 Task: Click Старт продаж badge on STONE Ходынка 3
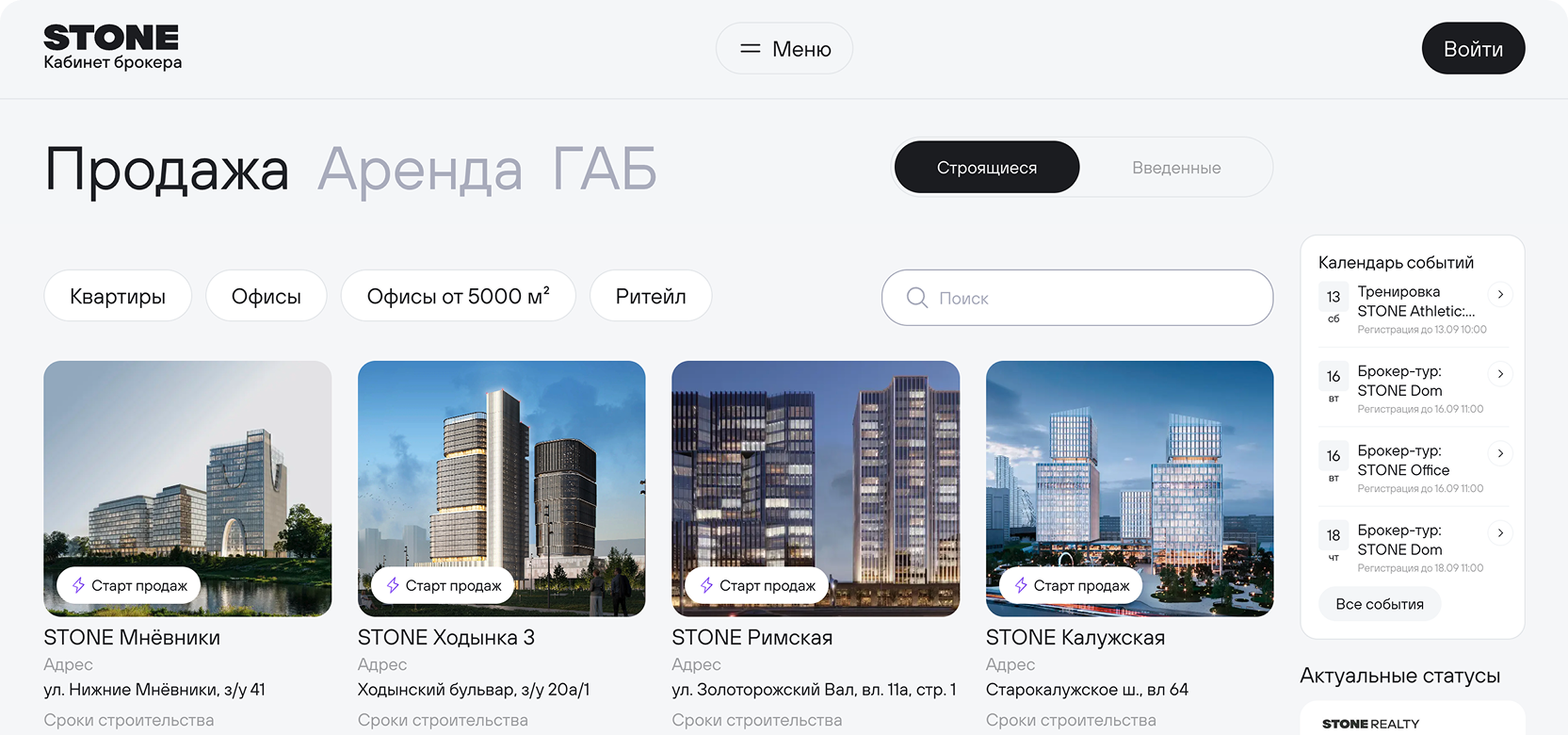click(x=443, y=585)
